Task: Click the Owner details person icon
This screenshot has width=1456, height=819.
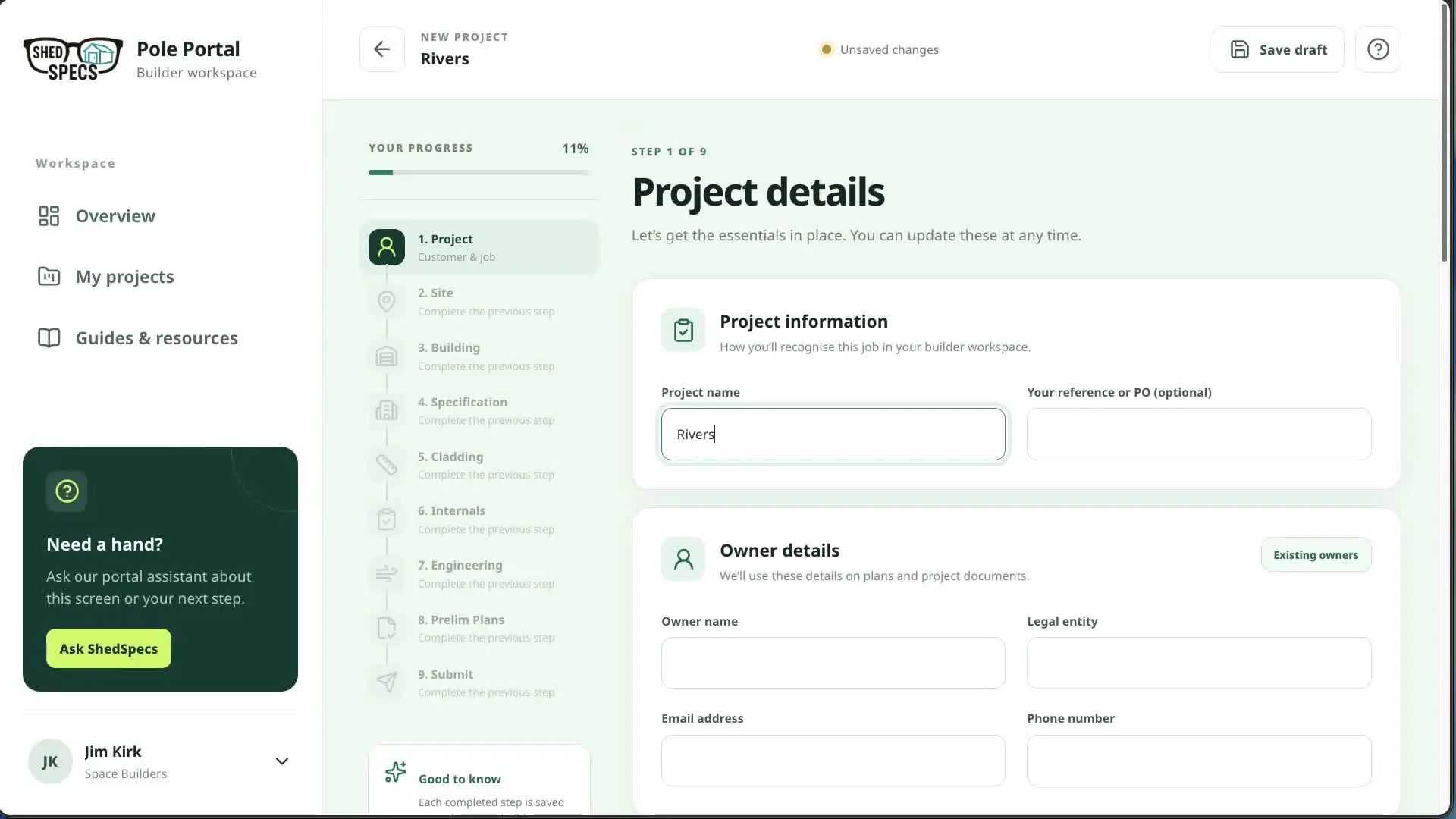Action: (x=683, y=559)
